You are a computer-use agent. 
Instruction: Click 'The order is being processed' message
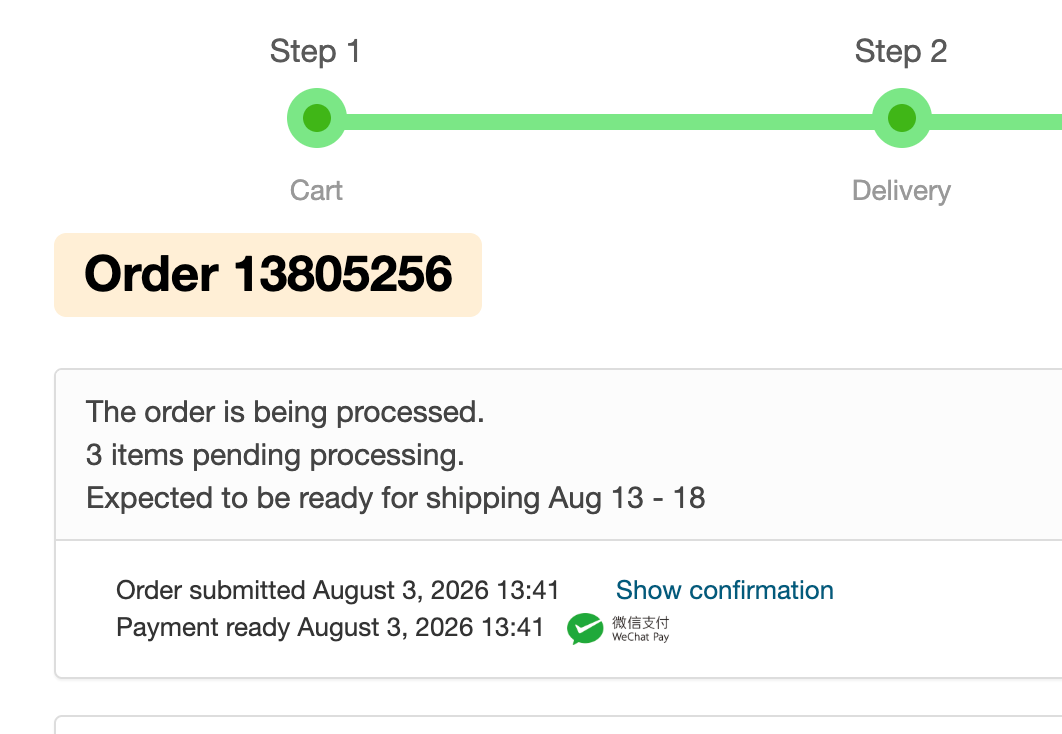[x=285, y=412]
